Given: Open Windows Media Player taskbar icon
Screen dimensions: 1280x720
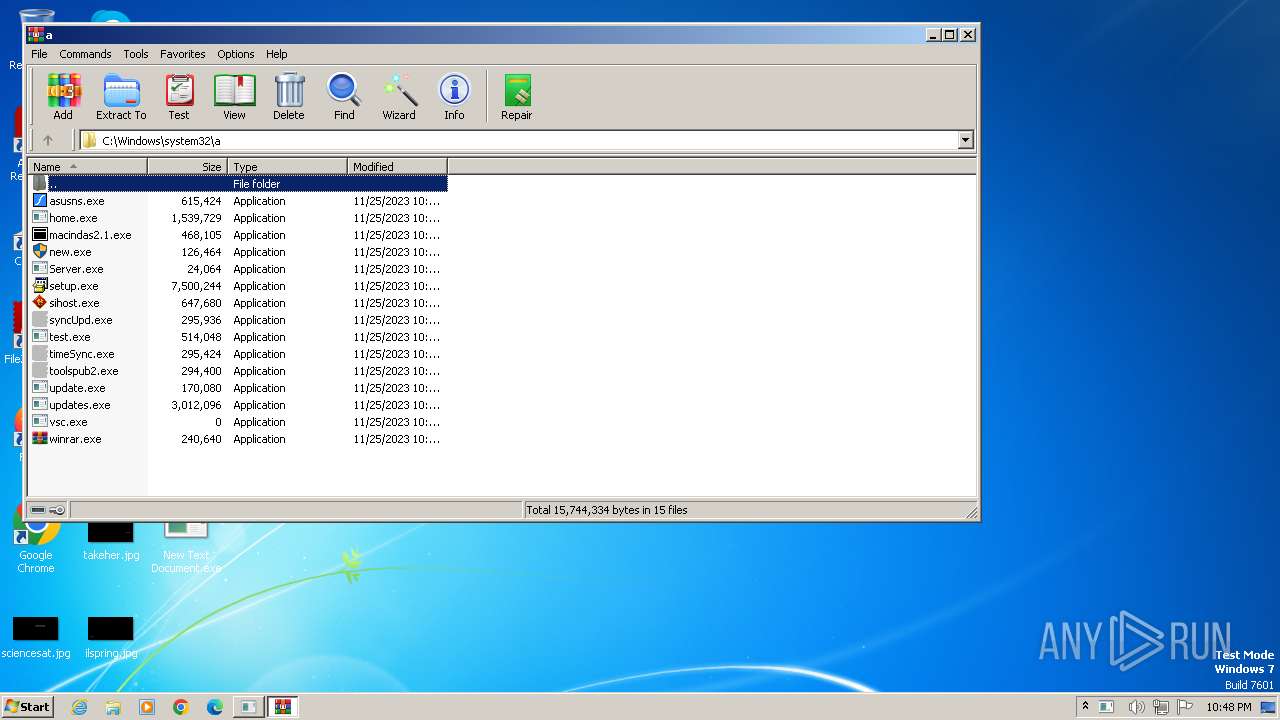Looking at the screenshot, I should pos(147,707).
